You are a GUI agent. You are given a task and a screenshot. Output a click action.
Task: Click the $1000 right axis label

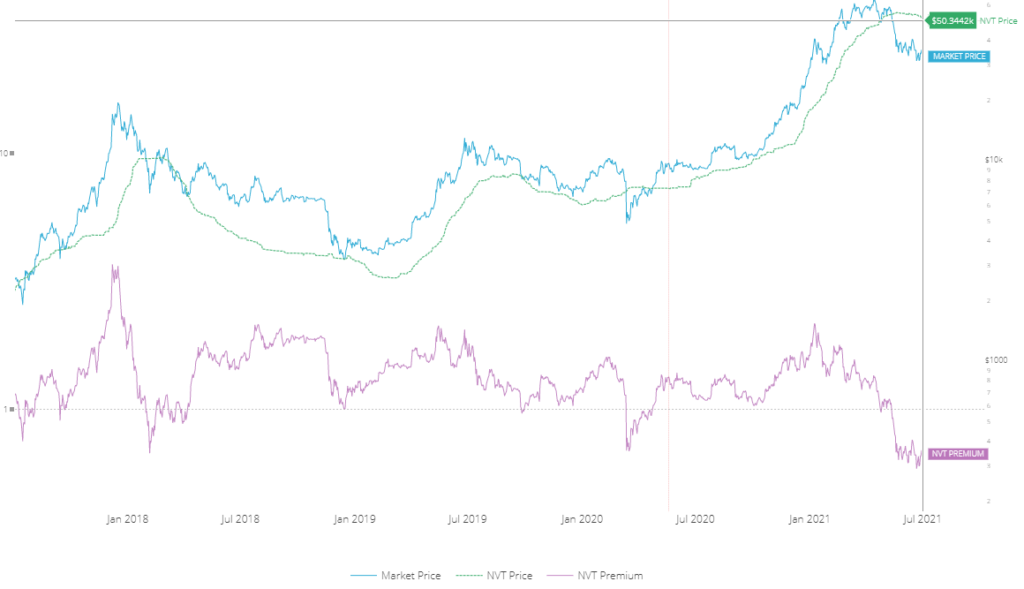pos(995,359)
